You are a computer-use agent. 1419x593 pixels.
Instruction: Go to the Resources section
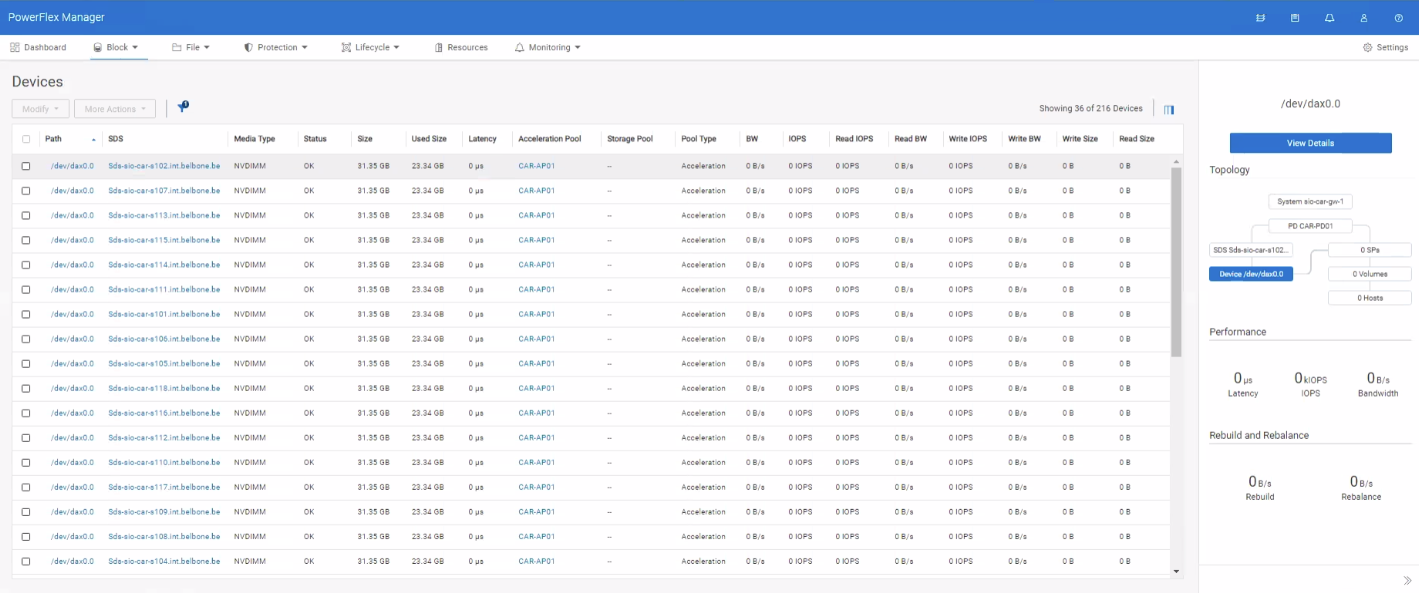pos(461,46)
